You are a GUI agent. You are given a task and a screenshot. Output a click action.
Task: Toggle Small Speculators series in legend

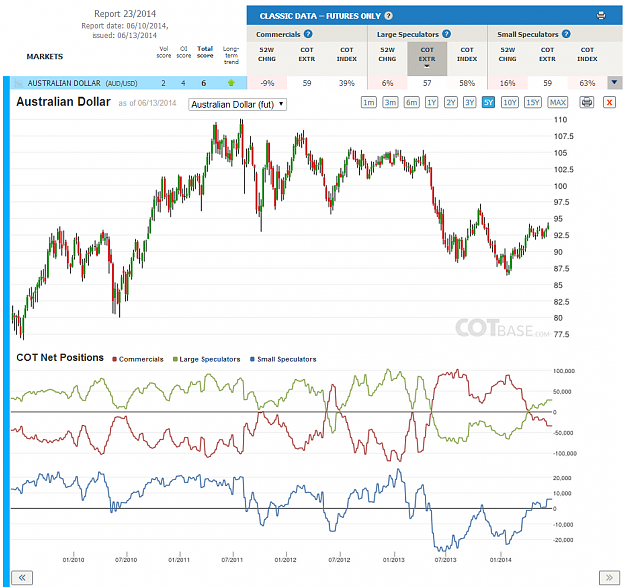(283, 359)
